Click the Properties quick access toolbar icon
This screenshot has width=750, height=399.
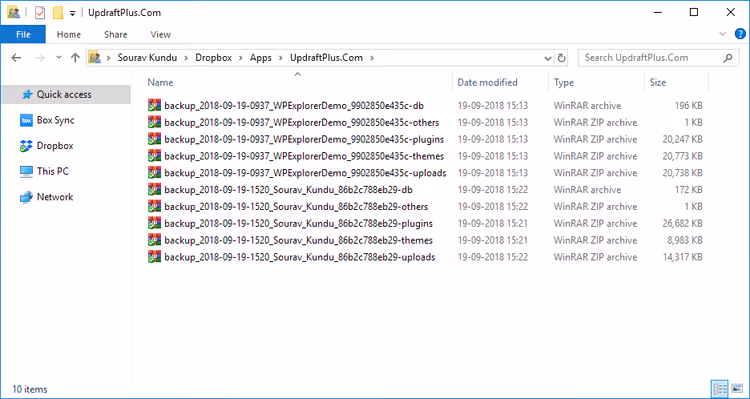click(40, 13)
